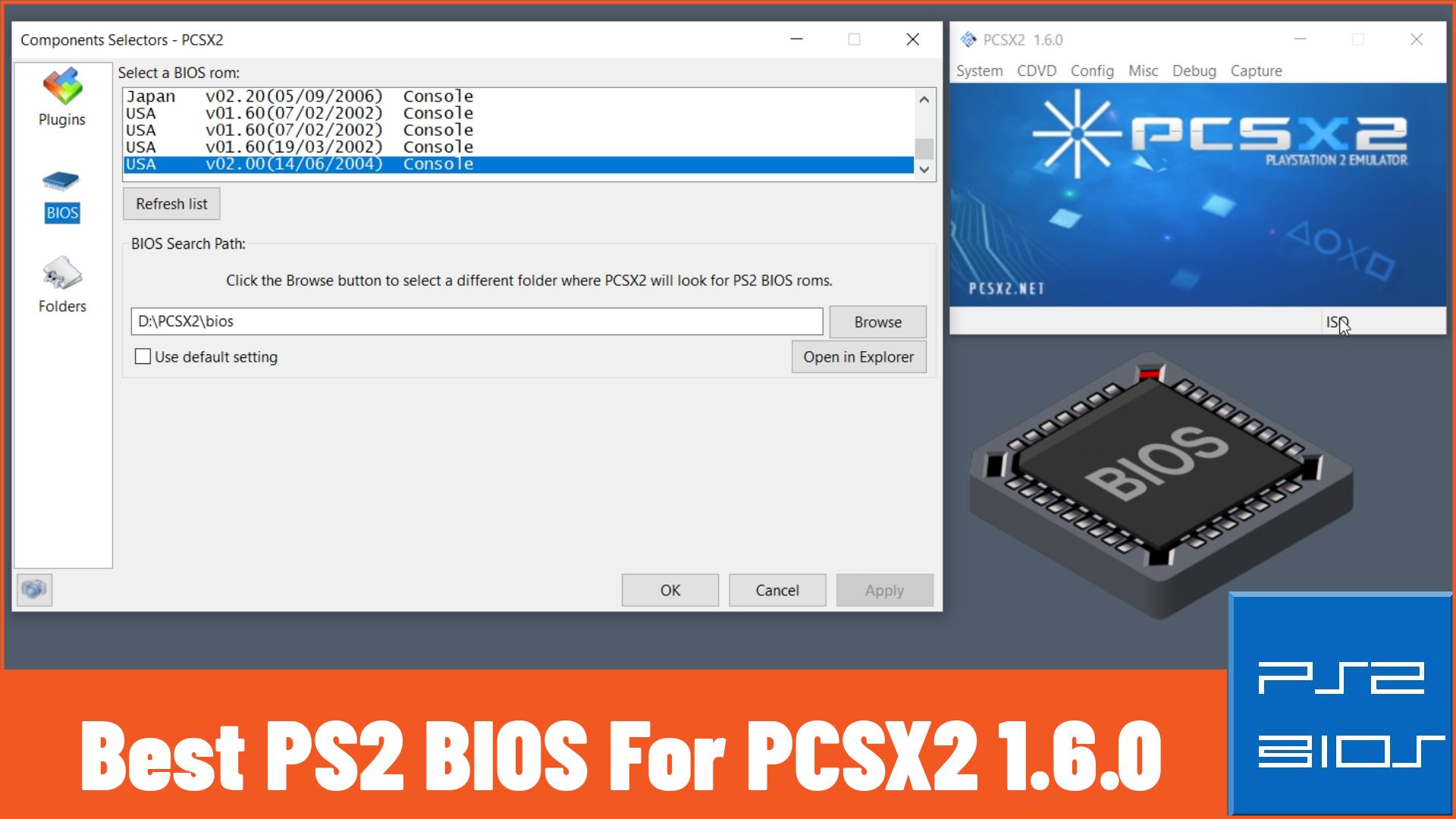Viewport: 1456px width, 819px height.
Task: Open the Config menu in PCSX2
Action: click(x=1091, y=70)
